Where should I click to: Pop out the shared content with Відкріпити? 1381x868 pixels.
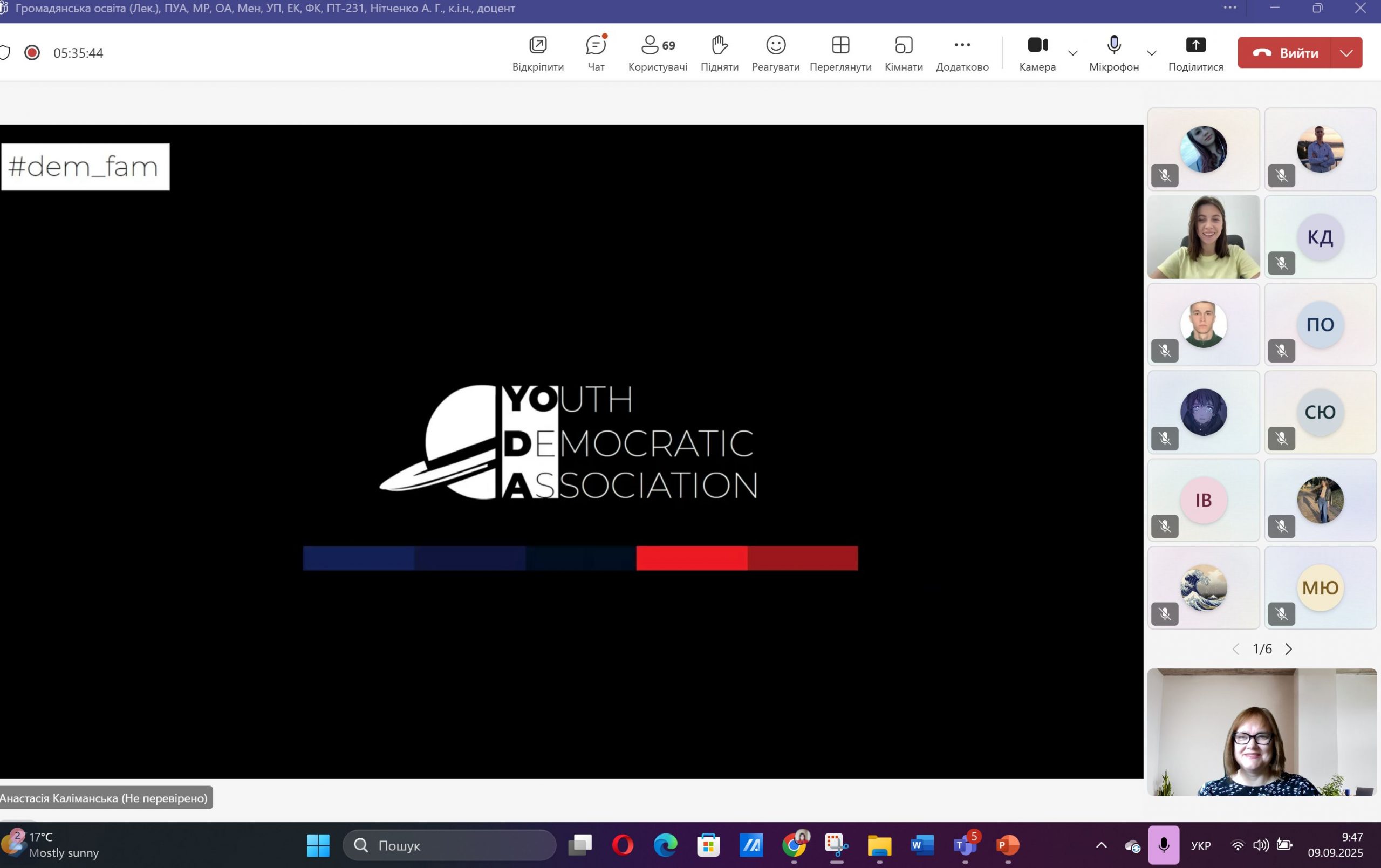(537, 53)
